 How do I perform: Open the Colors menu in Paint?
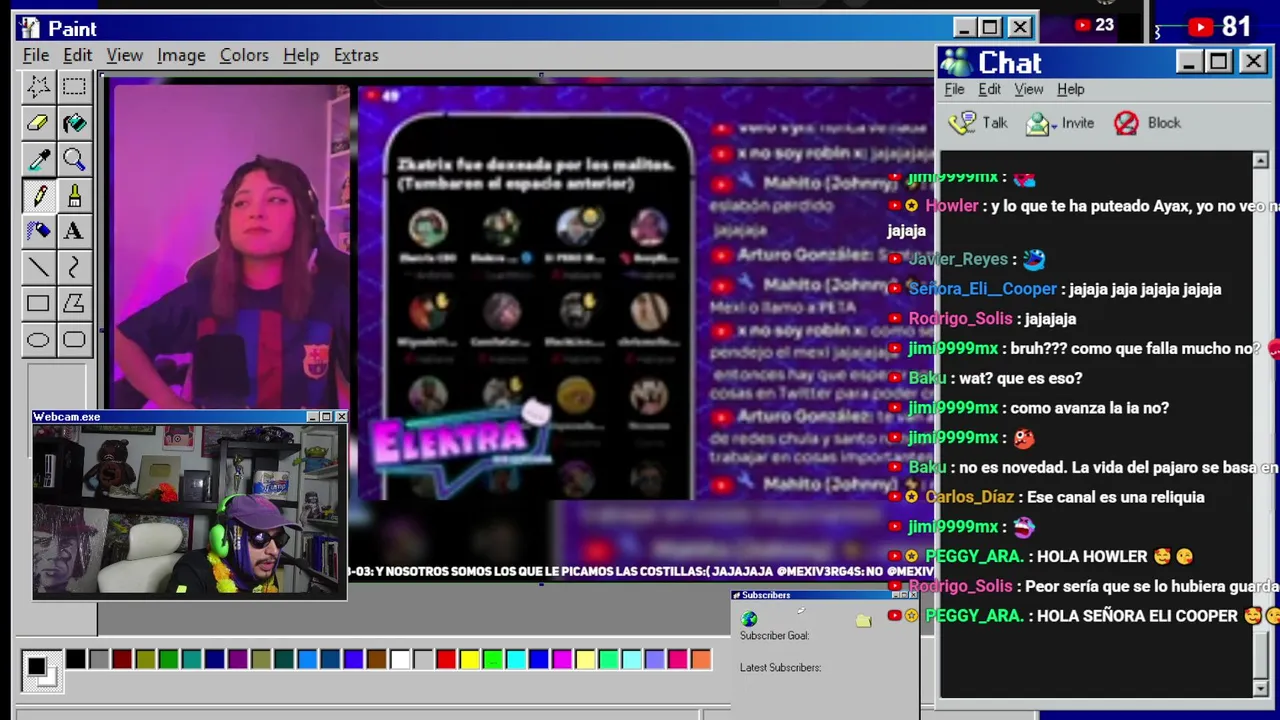(x=244, y=55)
